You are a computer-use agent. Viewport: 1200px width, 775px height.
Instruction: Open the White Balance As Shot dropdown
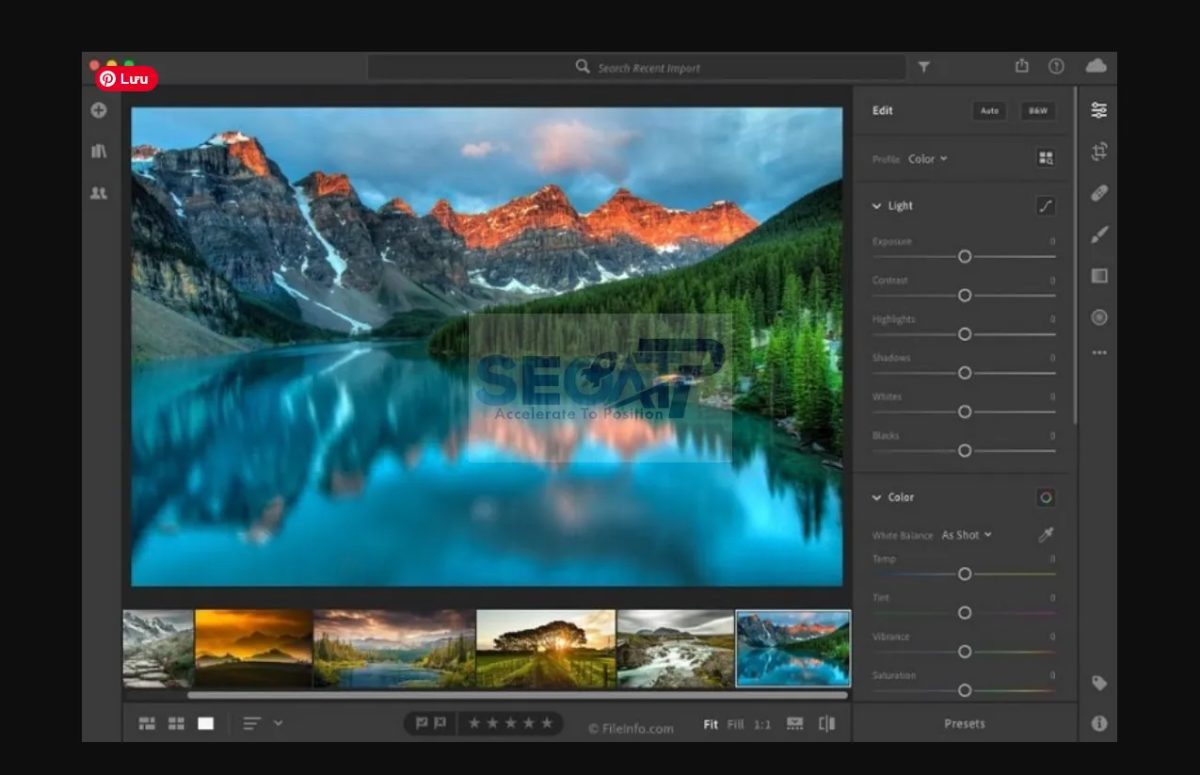pos(964,535)
